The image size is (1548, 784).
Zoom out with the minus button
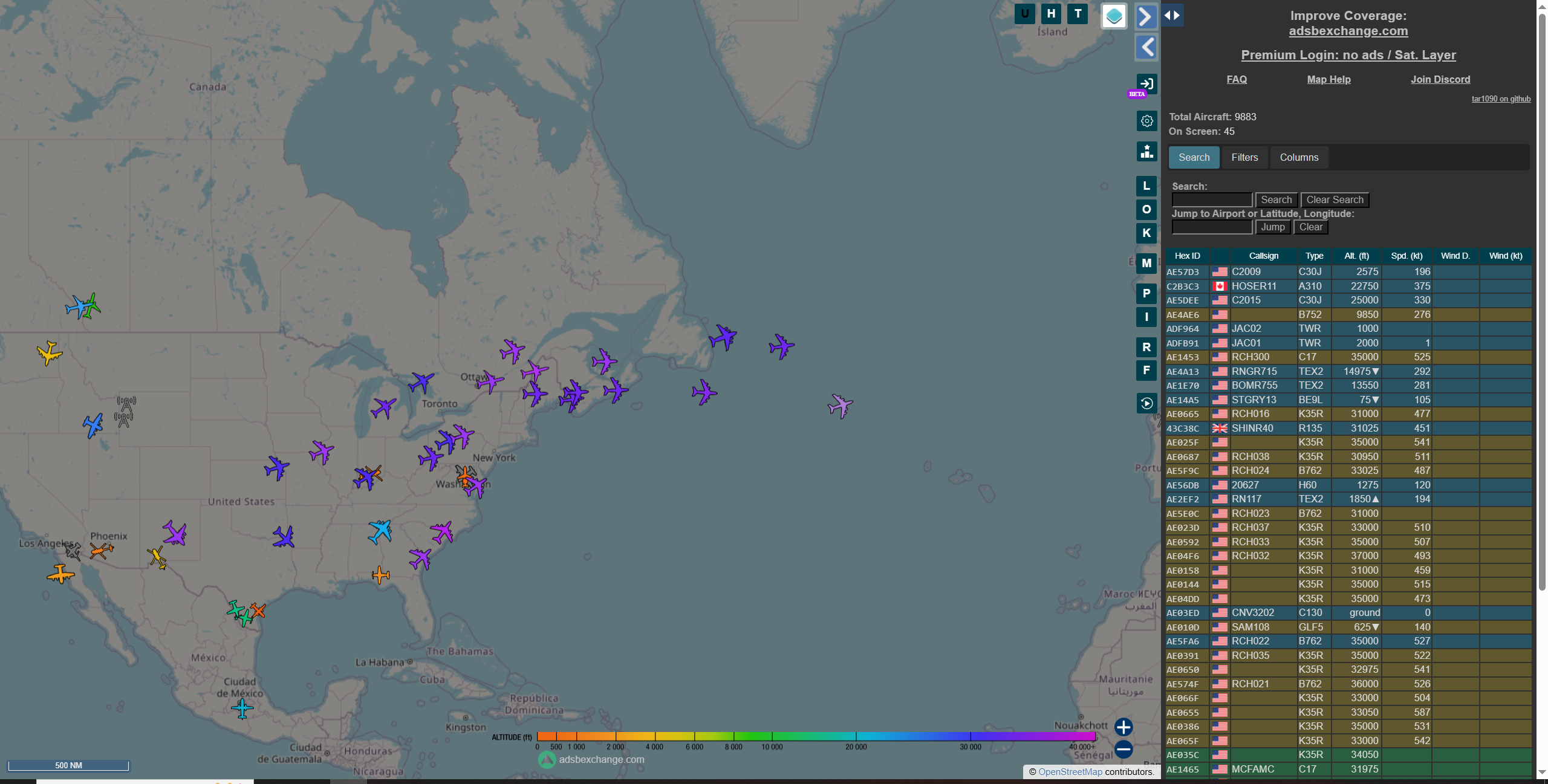point(1124,750)
